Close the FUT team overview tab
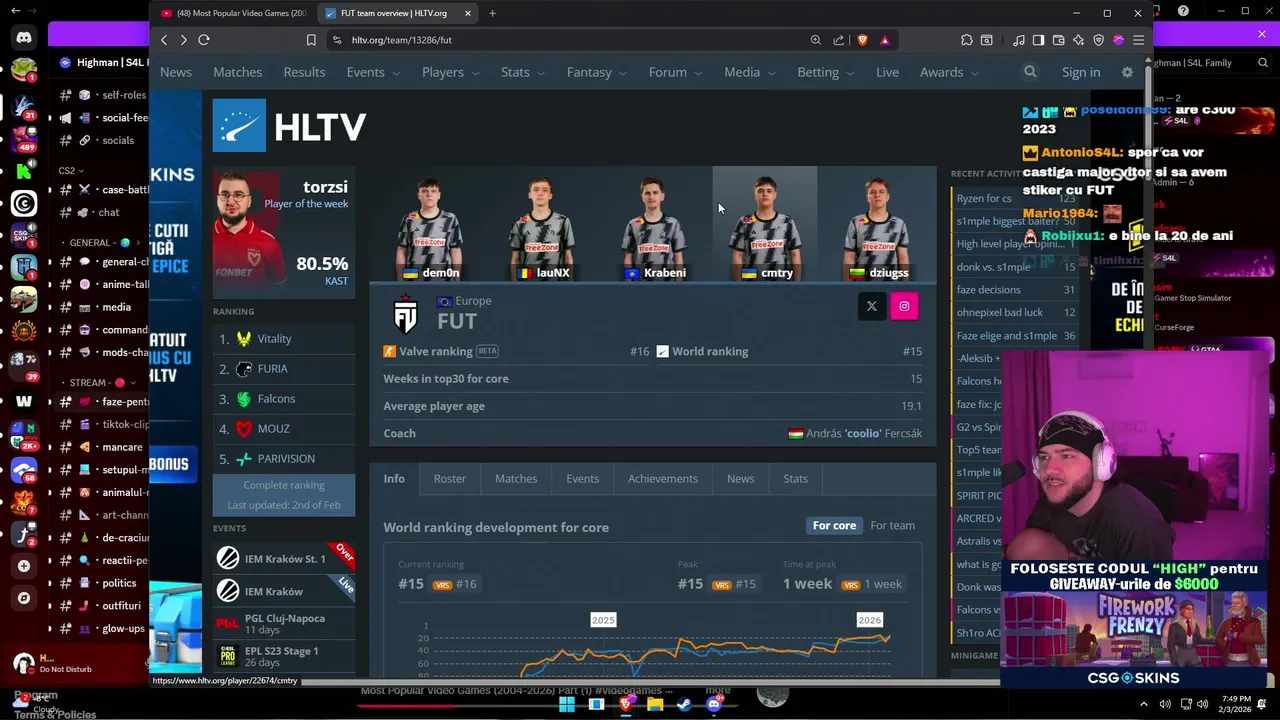The height and width of the screenshot is (720, 1280). click(x=467, y=13)
